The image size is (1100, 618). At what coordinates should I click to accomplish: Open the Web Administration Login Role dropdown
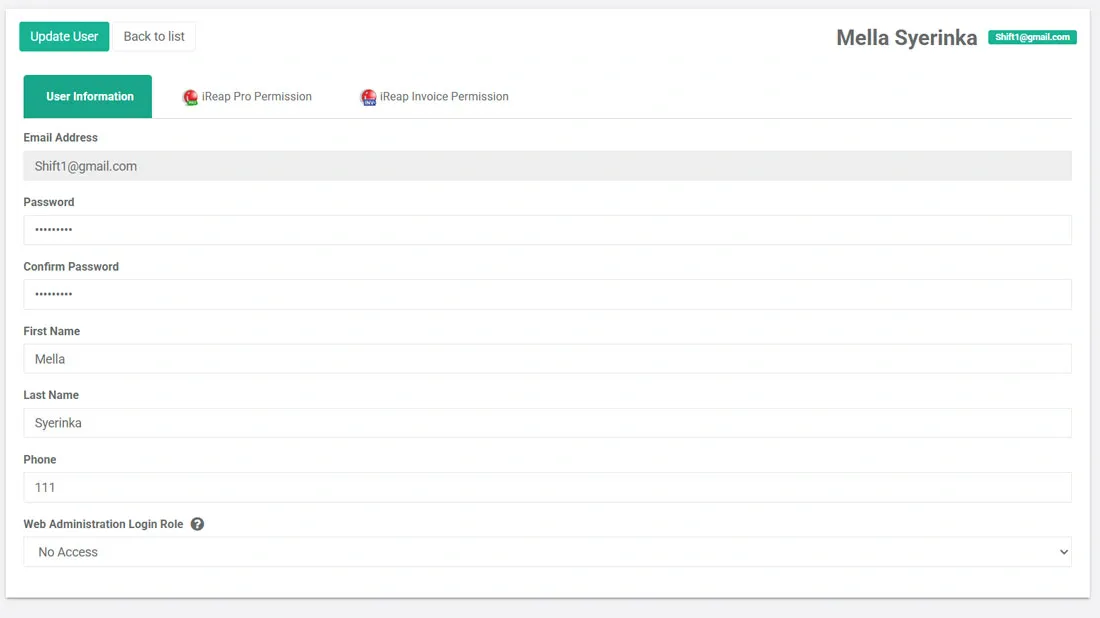point(548,551)
